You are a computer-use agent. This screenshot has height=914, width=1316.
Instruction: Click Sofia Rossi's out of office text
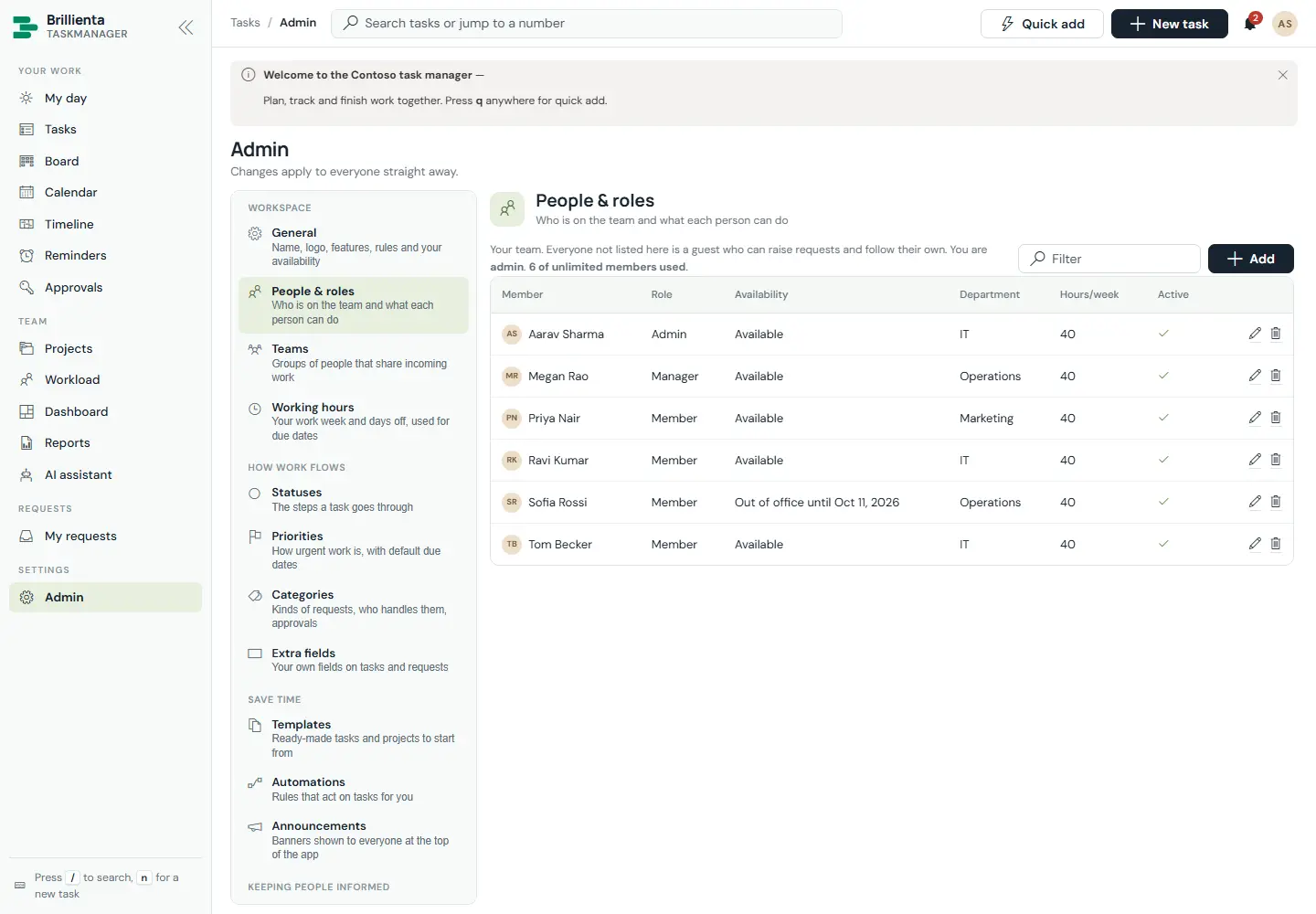click(817, 502)
